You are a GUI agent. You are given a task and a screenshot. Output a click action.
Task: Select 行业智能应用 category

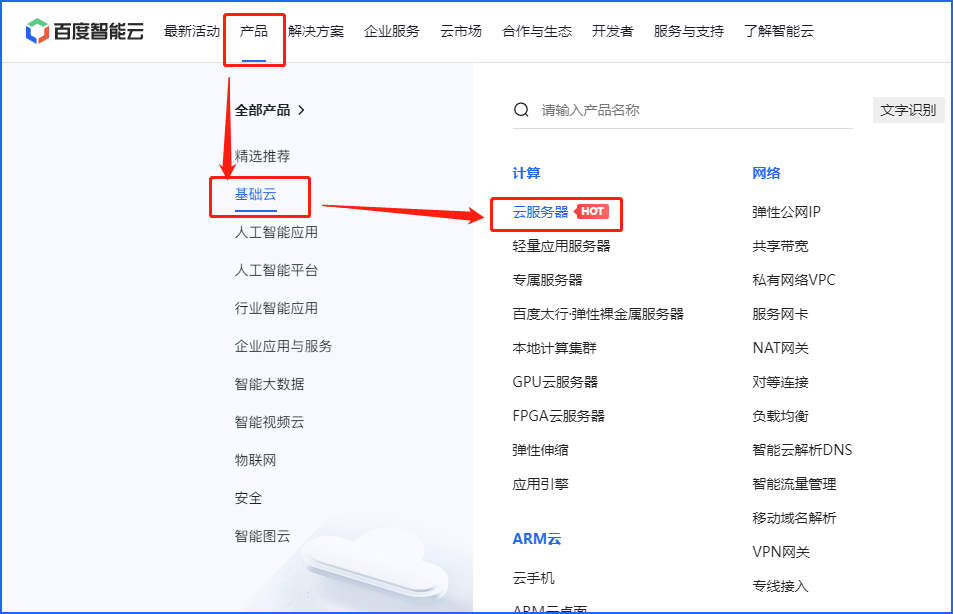coord(277,308)
